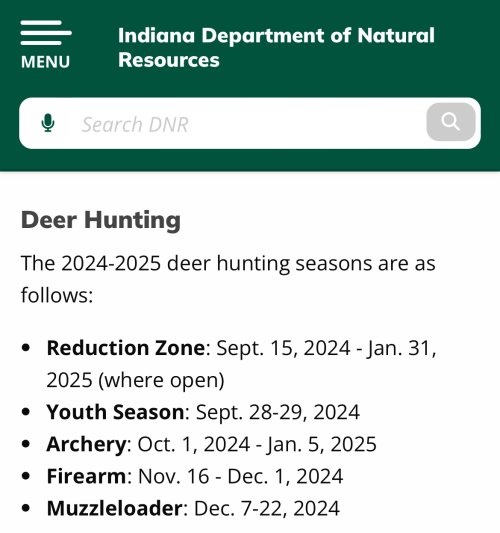Viewport: 500px width, 533px height.
Task: Click the Oct. 1, 2024 - Jan. 5, 2025 text
Action: click(257, 444)
